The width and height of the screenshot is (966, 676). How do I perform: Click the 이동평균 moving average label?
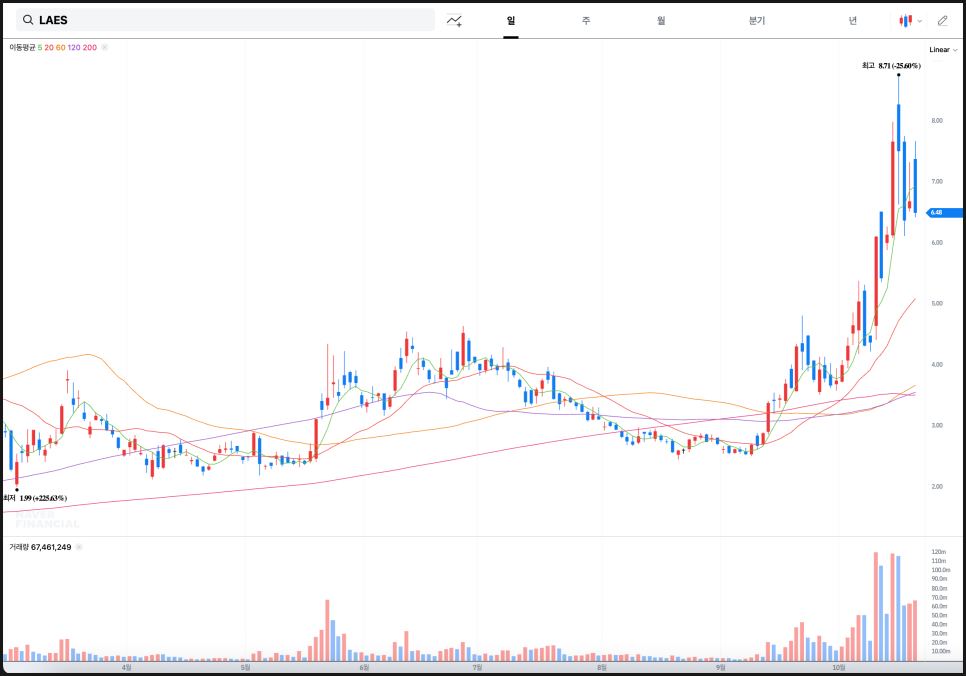click(22, 47)
